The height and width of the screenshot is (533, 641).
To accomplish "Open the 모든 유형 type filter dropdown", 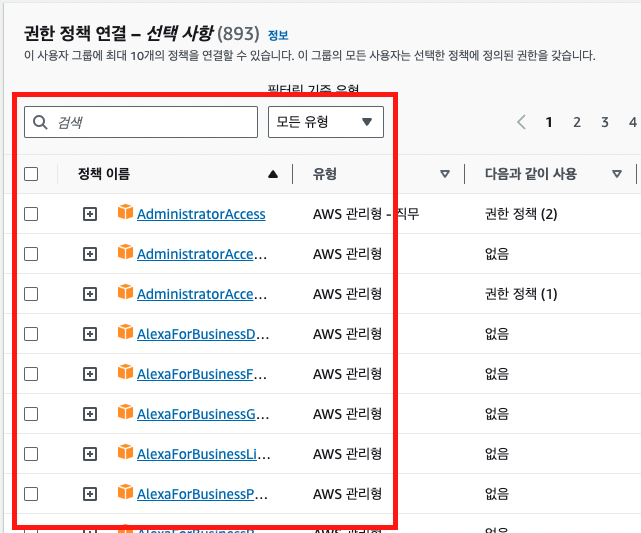I will (x=326, y=122).
